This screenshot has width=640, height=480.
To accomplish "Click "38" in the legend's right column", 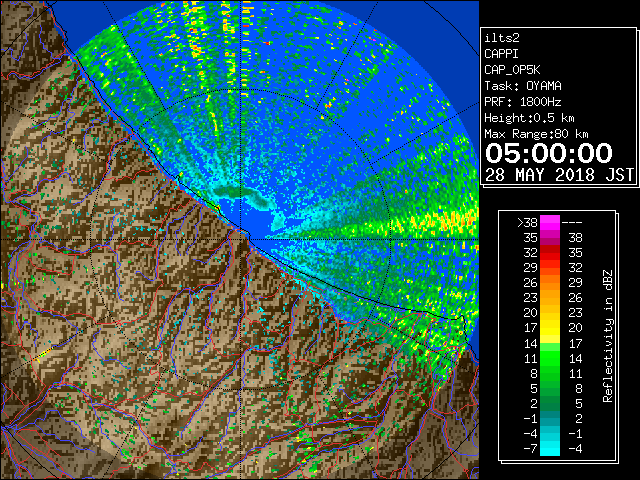I will pyautogui.click(x=575, y=238).
